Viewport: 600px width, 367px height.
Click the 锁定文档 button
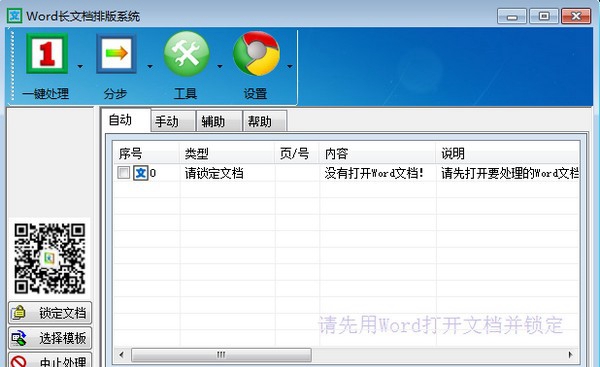click(x=50, y=313)
